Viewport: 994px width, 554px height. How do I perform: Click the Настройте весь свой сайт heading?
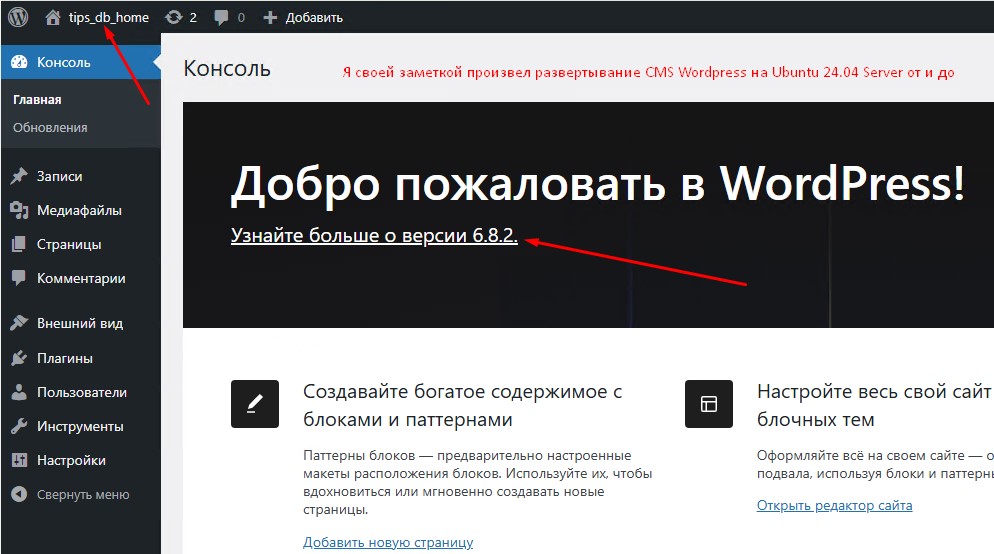tap(875, 405)
